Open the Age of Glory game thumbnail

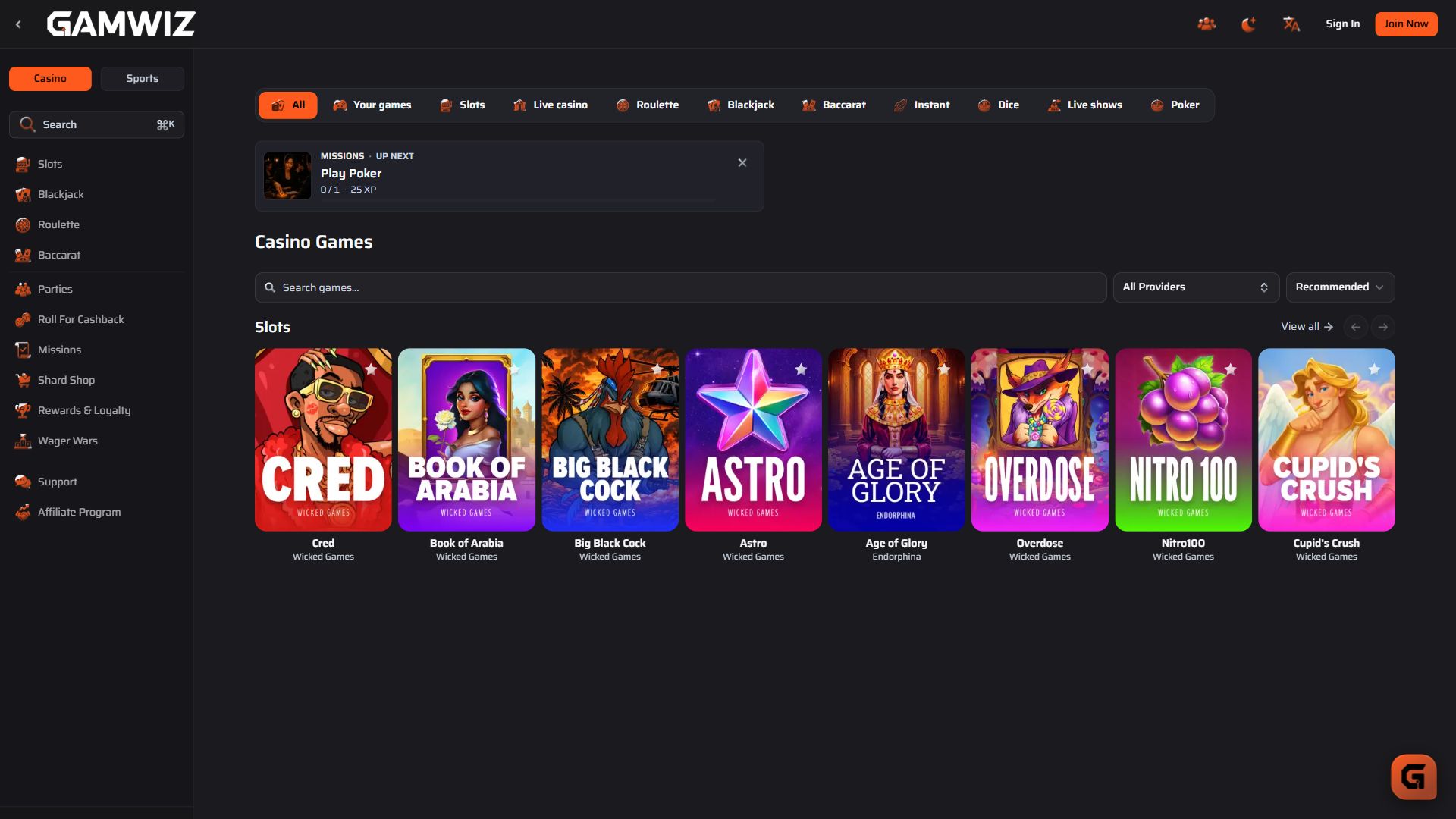coord(896,440)
